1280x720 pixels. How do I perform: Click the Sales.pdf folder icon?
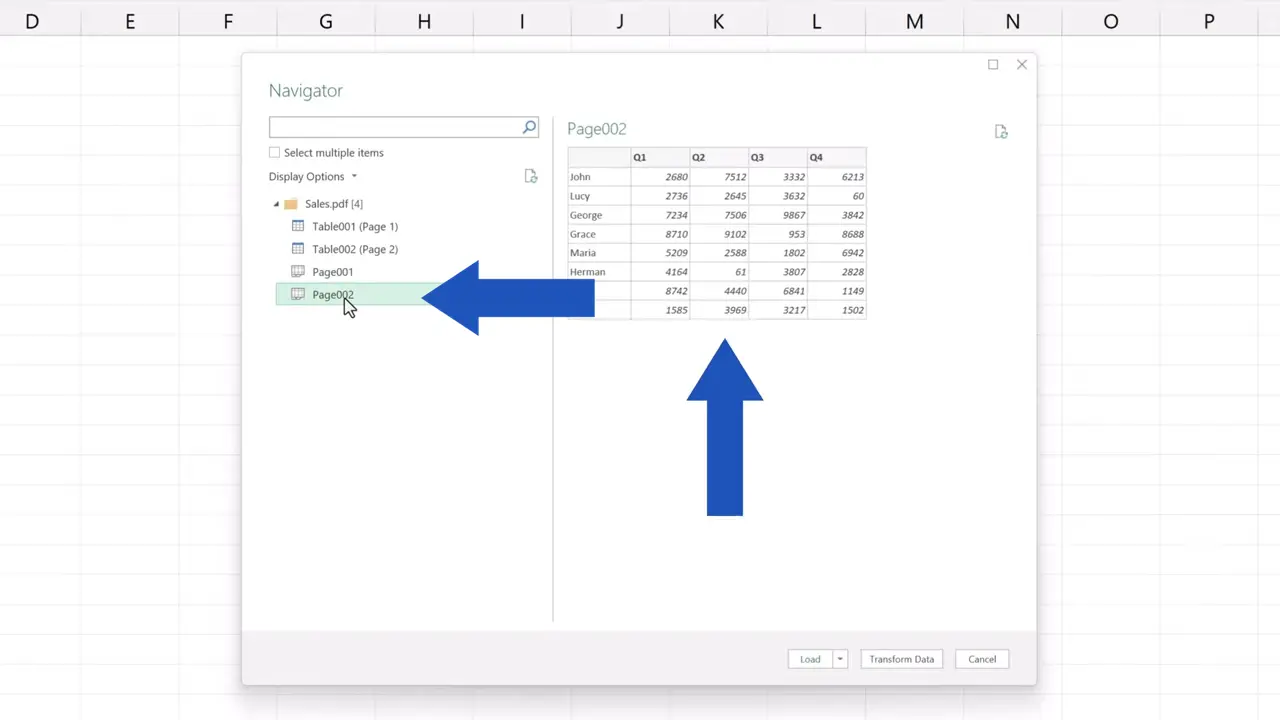[290, 203]
